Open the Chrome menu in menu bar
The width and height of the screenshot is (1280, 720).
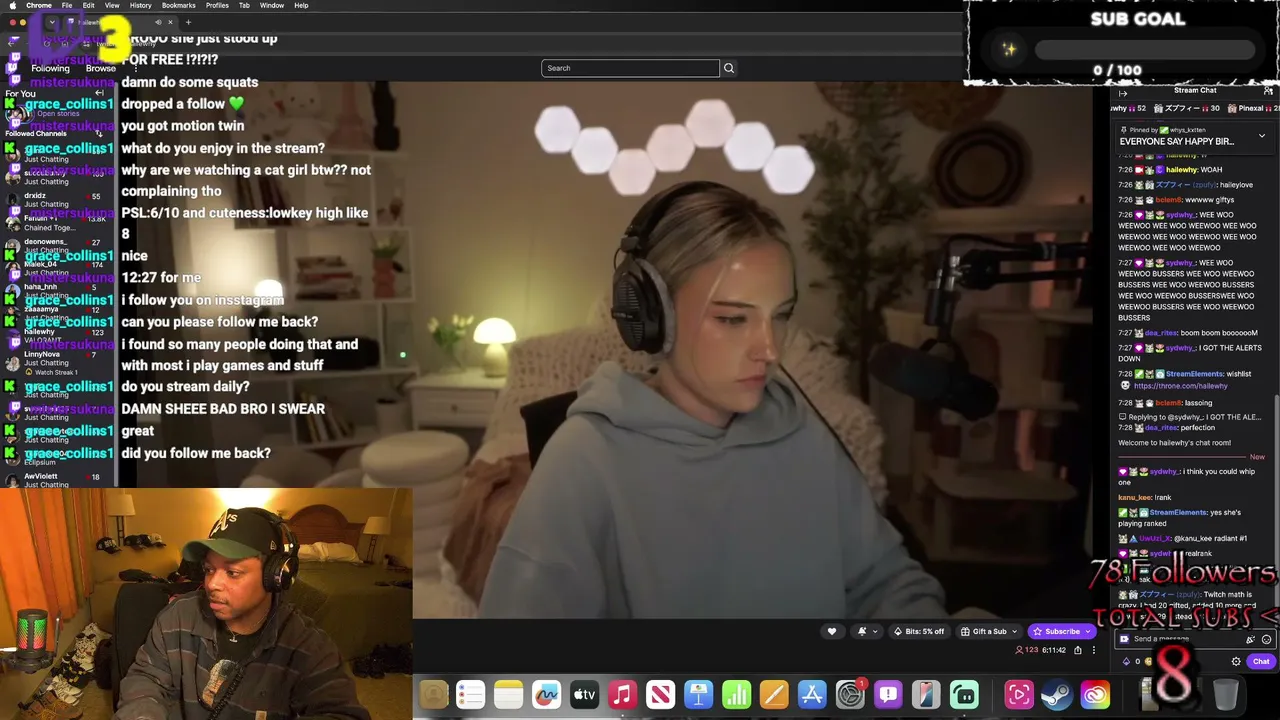click(x=39, y=5)
